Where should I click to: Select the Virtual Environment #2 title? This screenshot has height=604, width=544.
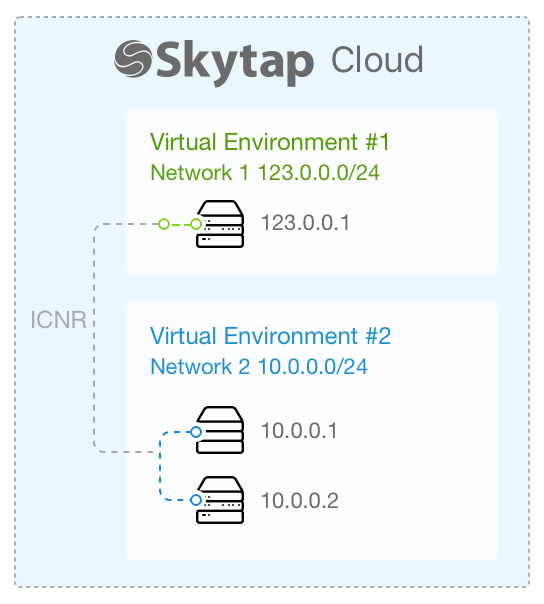click(x=270, y=336)
